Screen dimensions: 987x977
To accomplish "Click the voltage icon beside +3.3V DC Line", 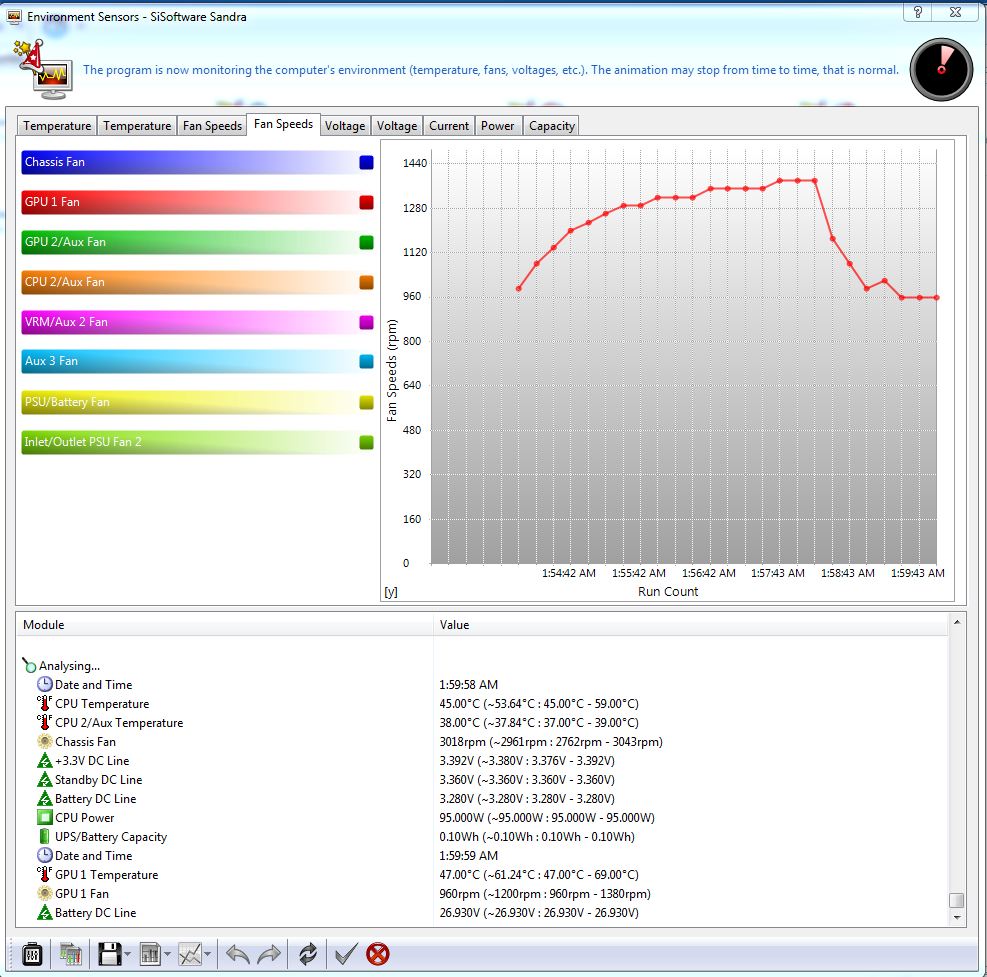I will click(x=44, y=760).
